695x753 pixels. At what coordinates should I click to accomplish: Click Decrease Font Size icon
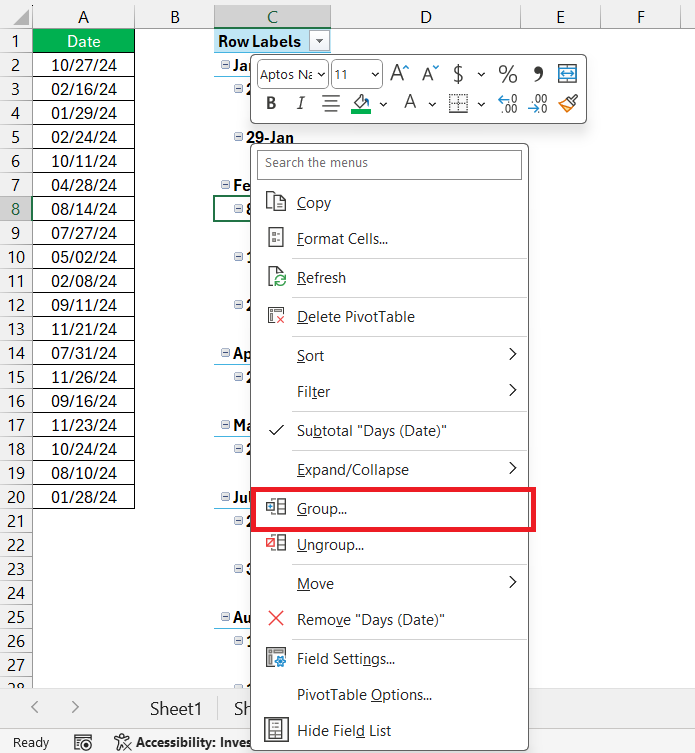(x=430, y=73)
